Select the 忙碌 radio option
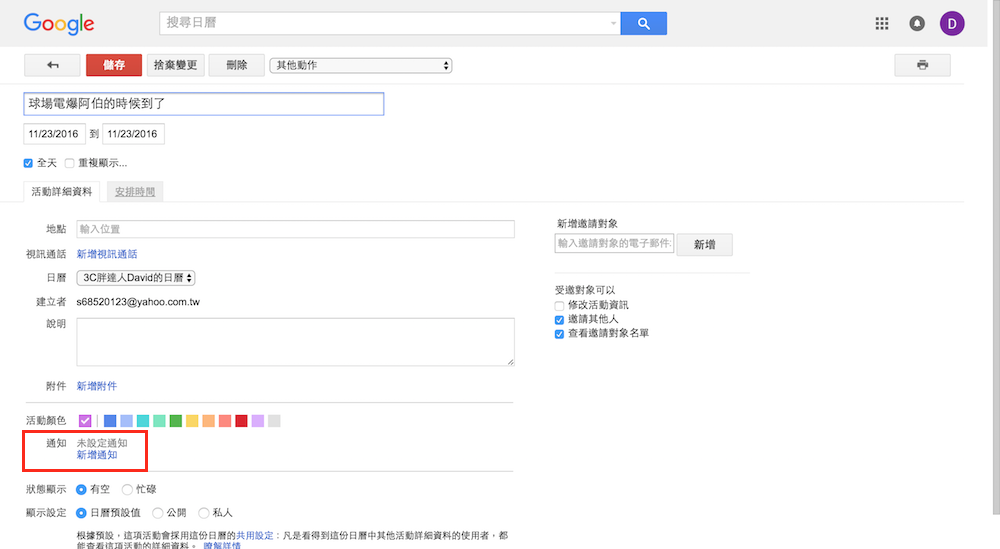This screenshot has height=549, width=1000. pyautogui.click(x=127, y=489)
